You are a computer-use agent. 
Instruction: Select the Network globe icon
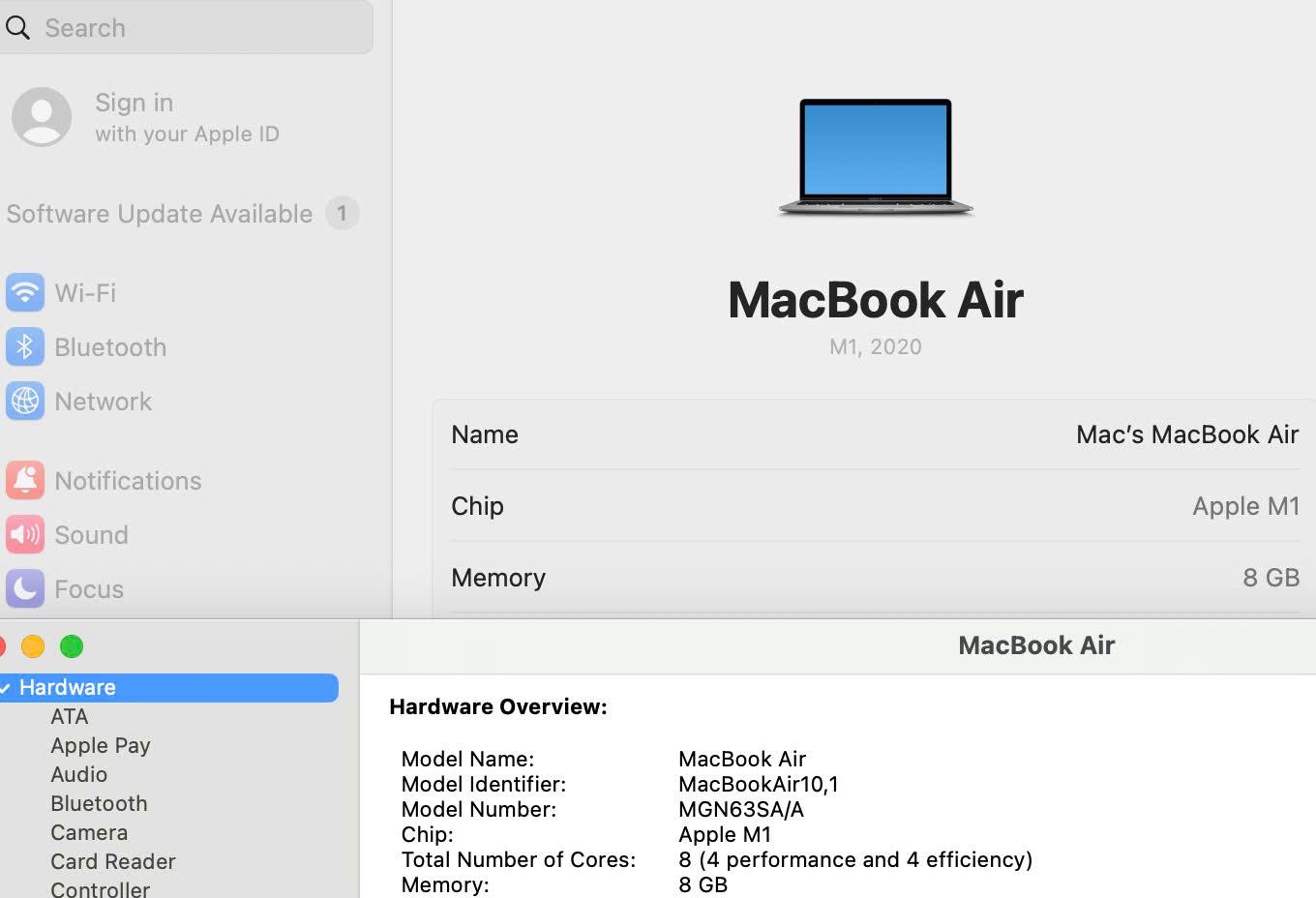(25, 401)
